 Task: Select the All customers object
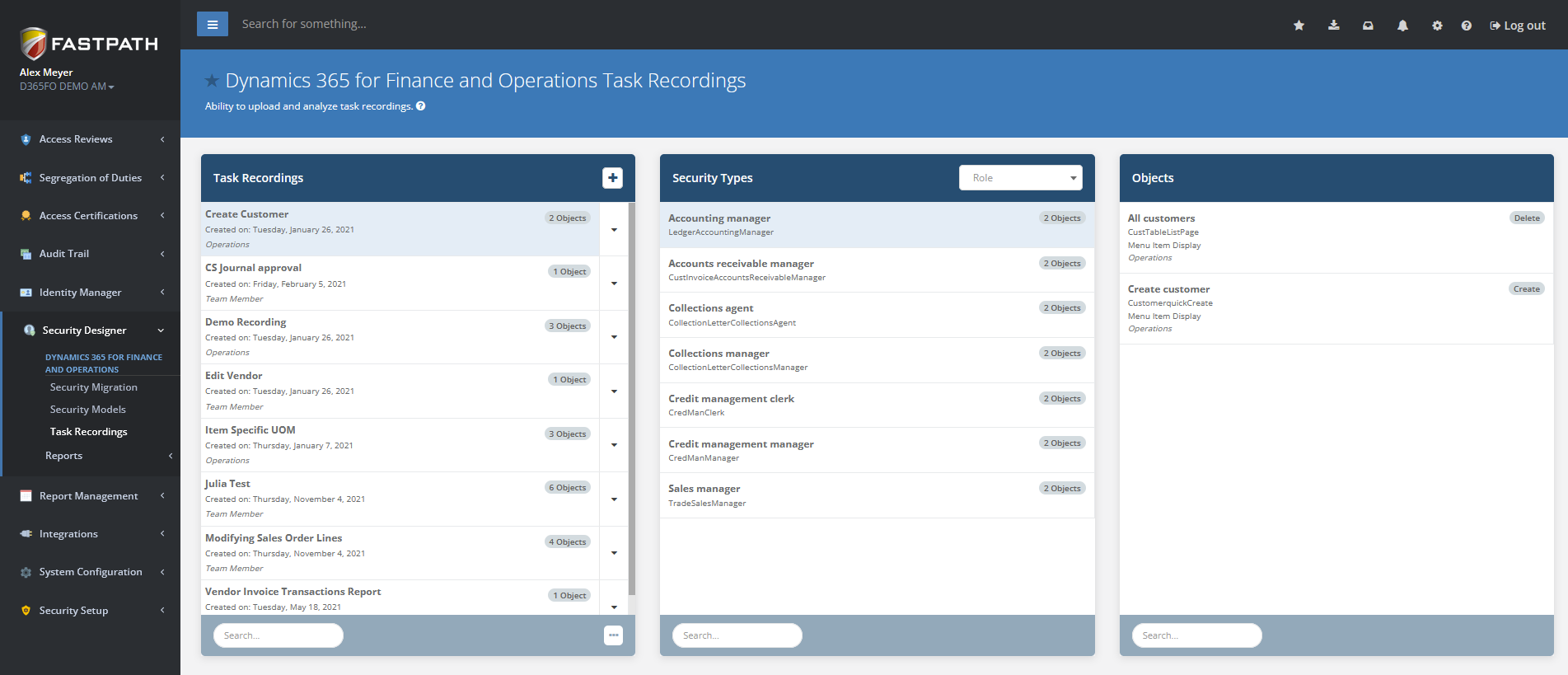tap(1336, 237)
